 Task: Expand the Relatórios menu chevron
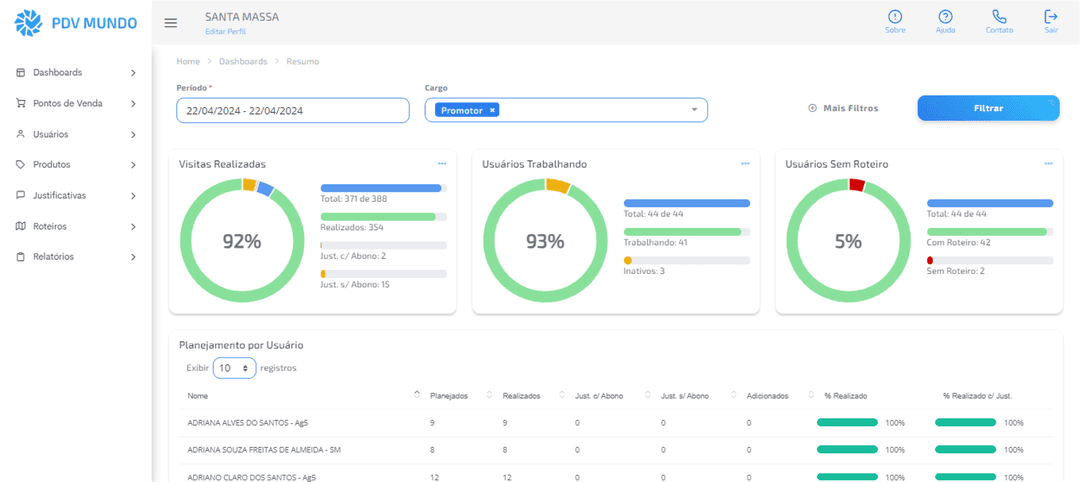click(134, 257)
